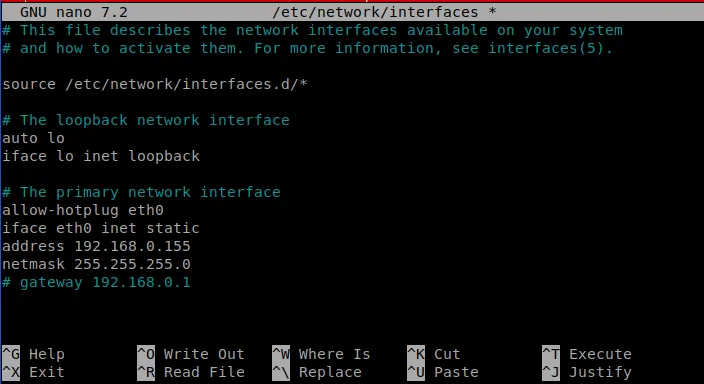This screenshot has height=384, width=704.
Task: Select the ^T Execute shortcut
Action: coord(587,354)
